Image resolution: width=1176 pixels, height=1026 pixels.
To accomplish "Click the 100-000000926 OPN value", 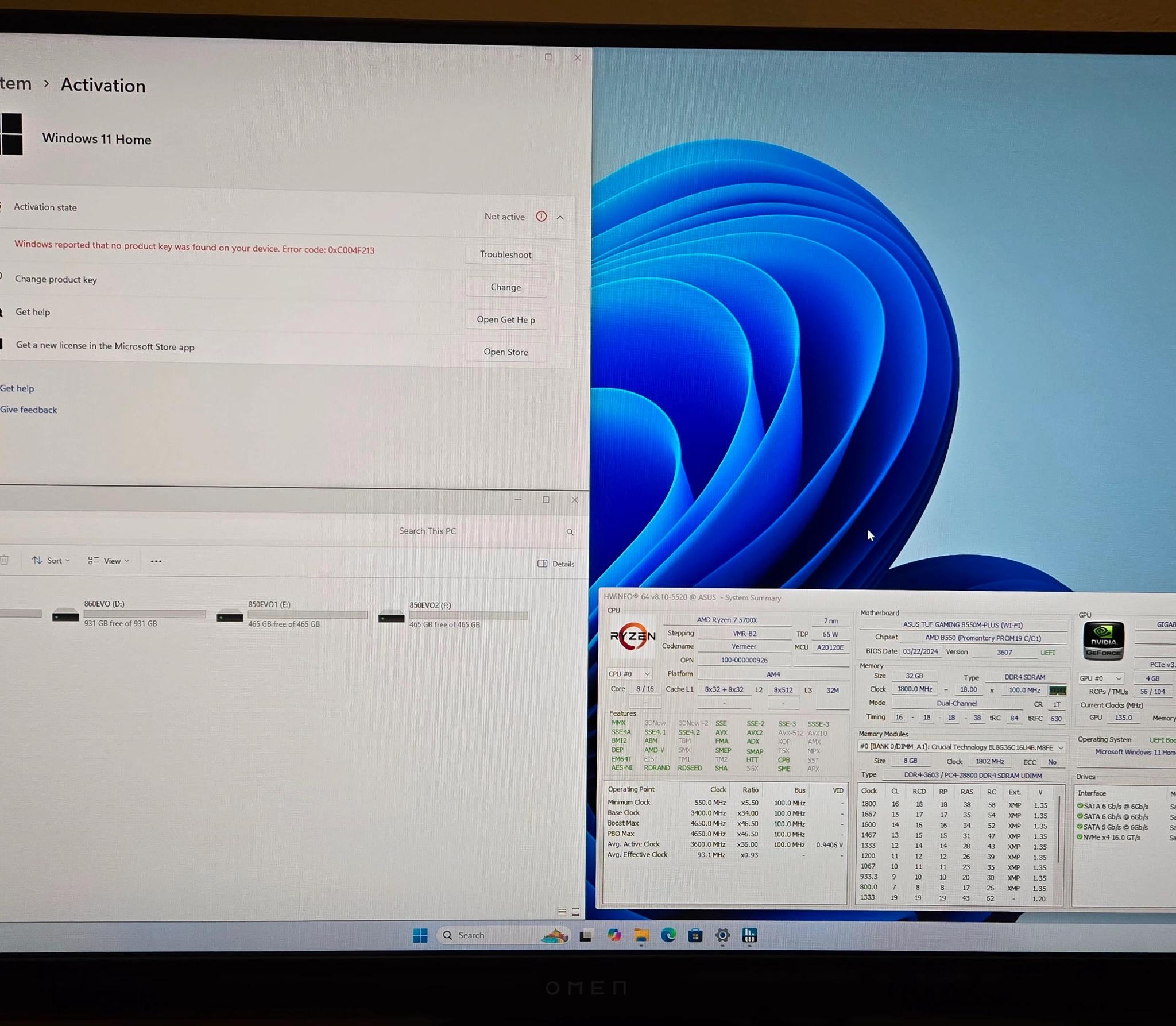I will pos(744,660).
